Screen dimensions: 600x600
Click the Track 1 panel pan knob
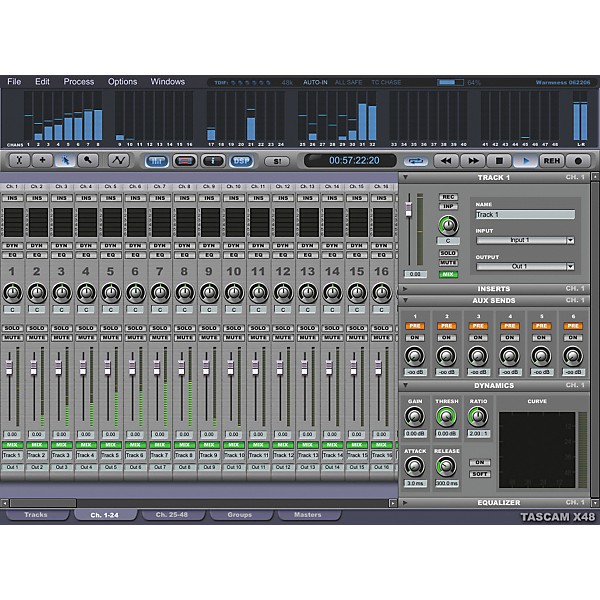(448, 225)
